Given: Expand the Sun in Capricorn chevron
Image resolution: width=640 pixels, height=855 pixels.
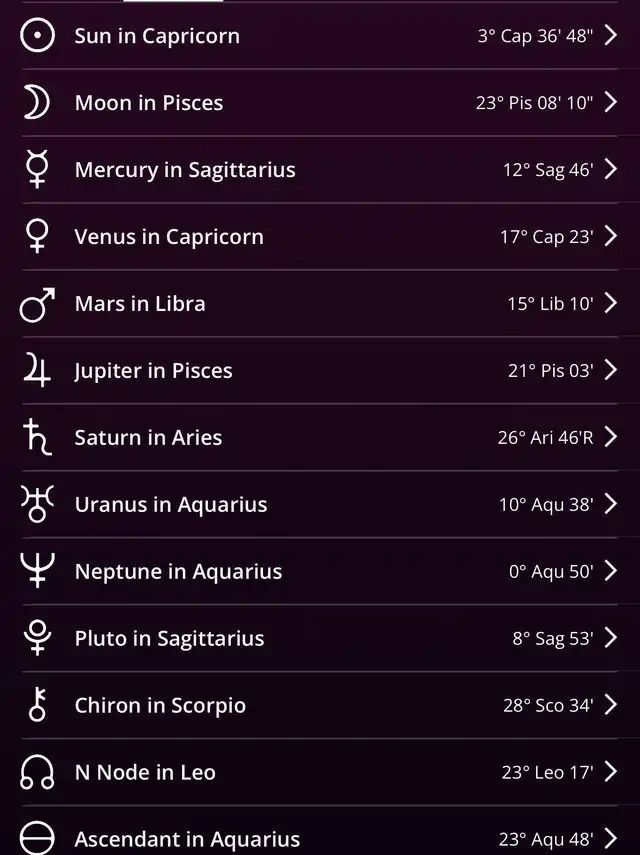Looking at the screenshot, I should click(611, 35).
